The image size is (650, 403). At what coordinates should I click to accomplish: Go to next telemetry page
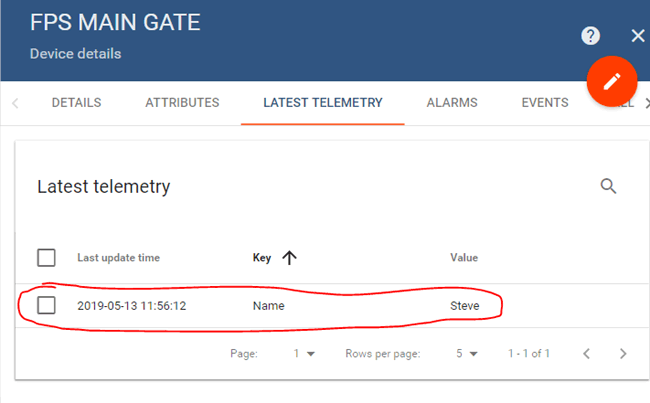tap(623, 354)
